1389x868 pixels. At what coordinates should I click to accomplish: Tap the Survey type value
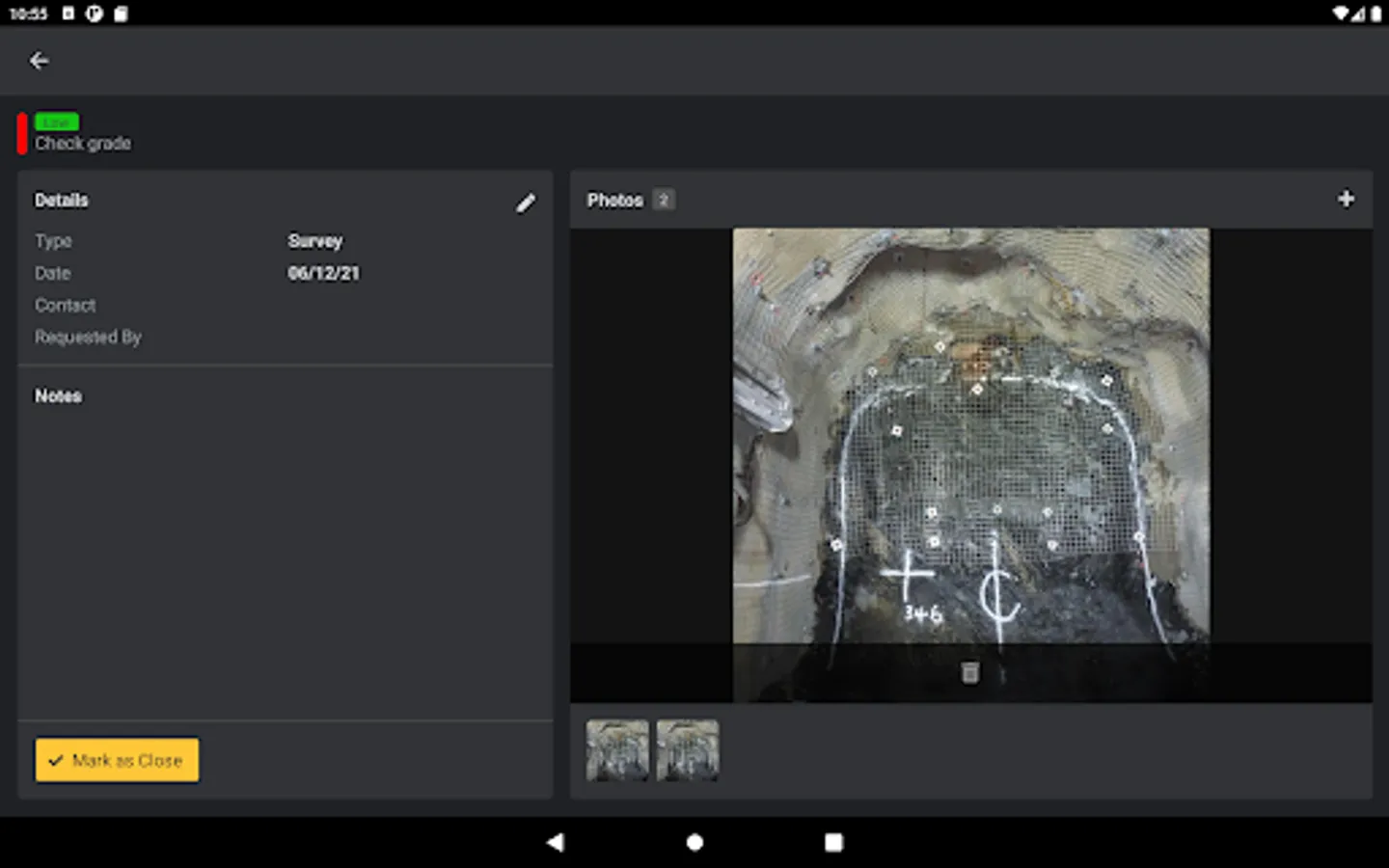coord(314,241)
